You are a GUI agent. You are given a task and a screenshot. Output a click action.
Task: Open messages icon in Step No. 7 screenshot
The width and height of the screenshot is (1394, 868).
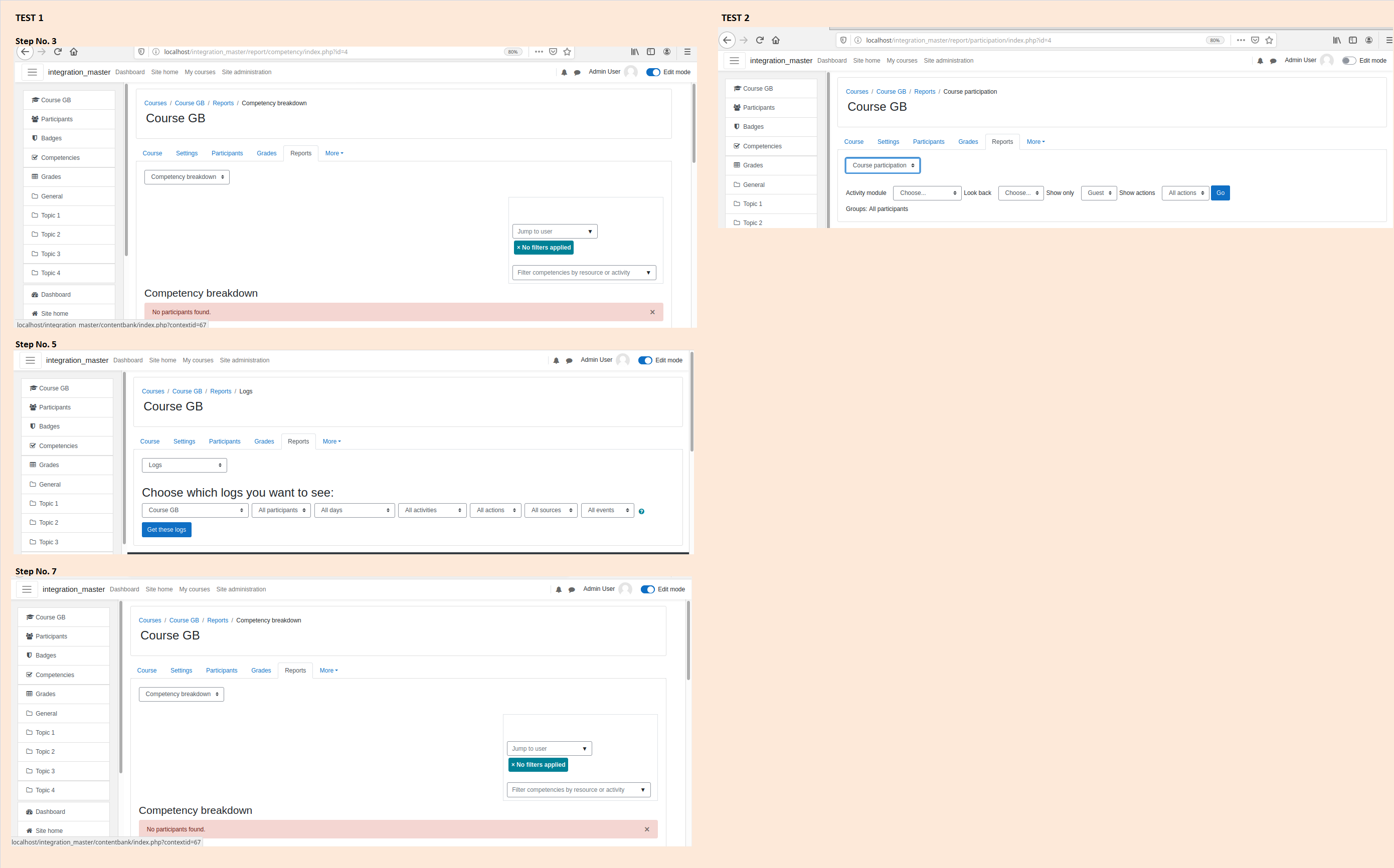coord(572,589)
